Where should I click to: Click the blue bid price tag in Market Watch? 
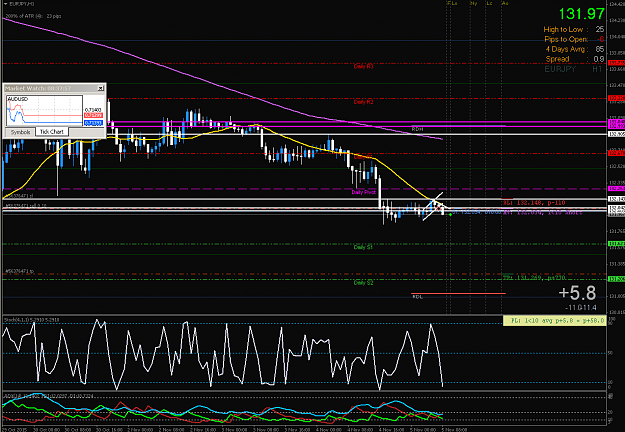(x=93, y=123)
